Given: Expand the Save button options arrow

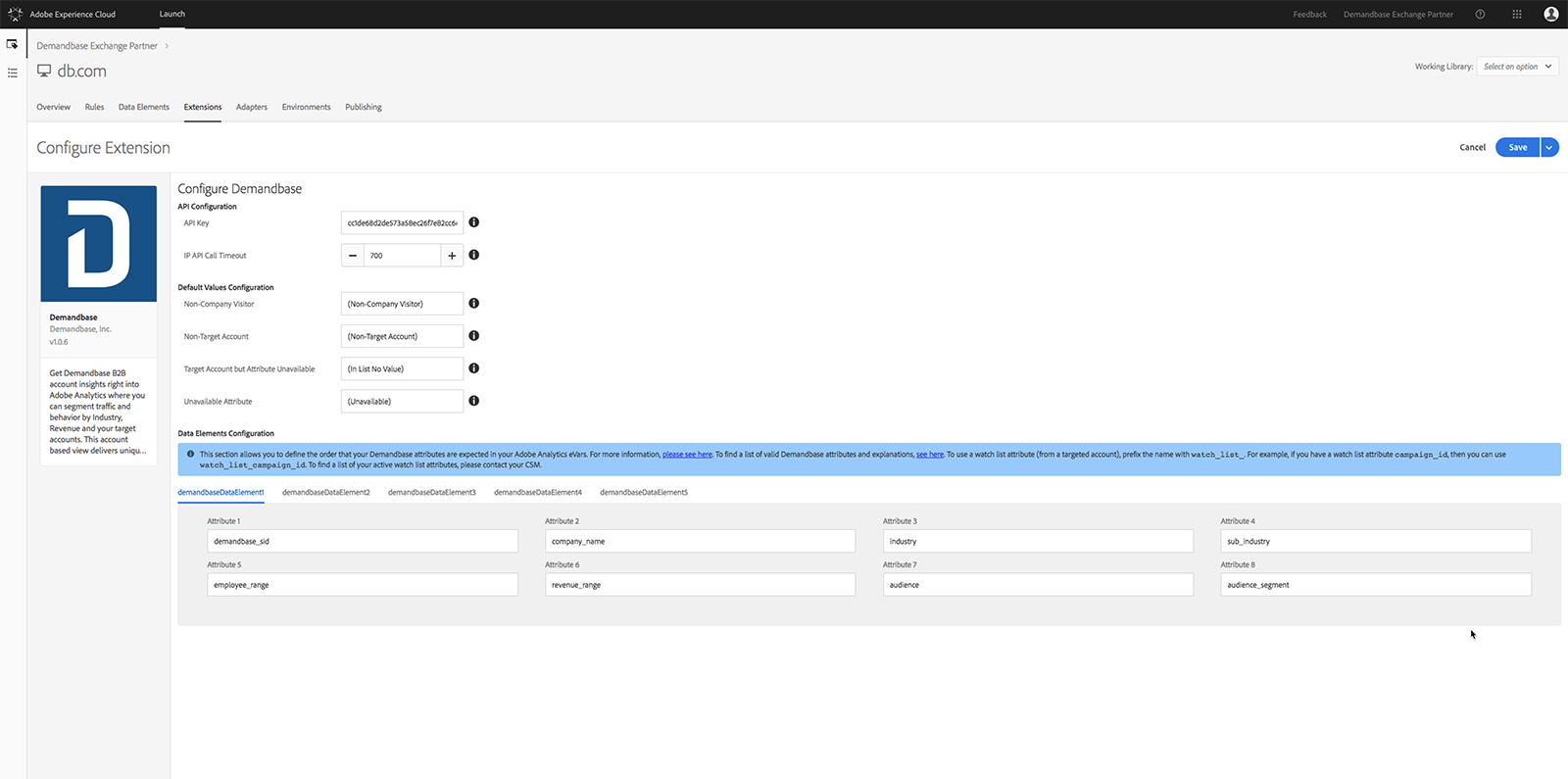Looking at the screenshot, I should tap(1549, 147).
